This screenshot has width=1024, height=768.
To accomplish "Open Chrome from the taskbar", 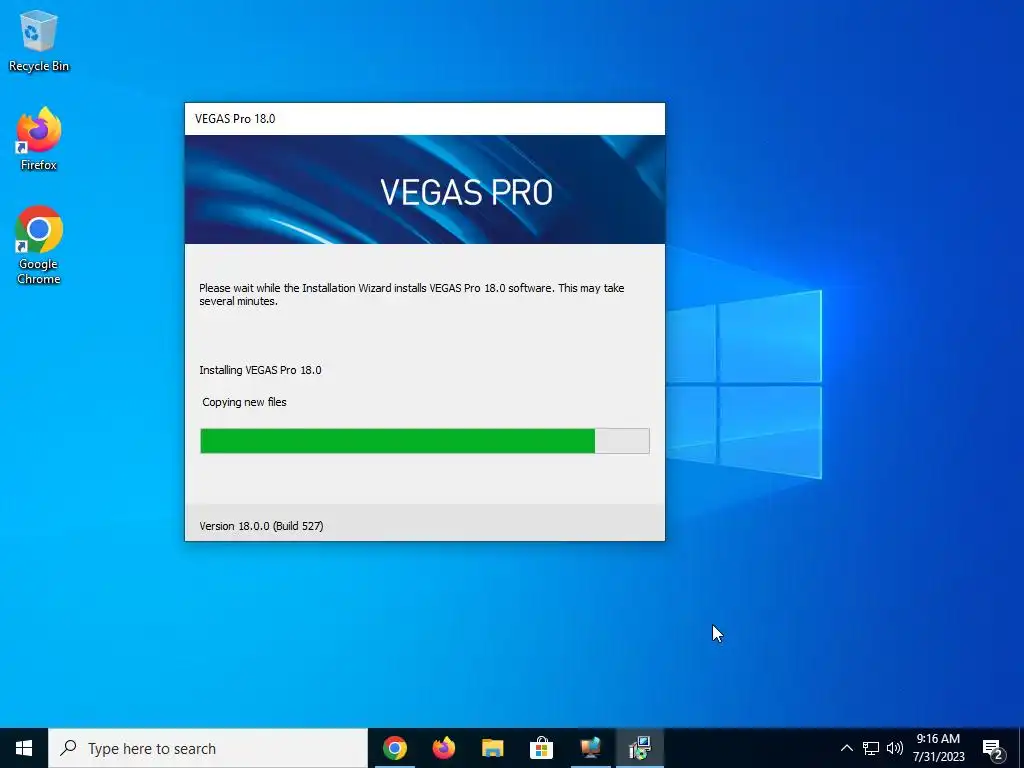I will (x=395, y=748).
